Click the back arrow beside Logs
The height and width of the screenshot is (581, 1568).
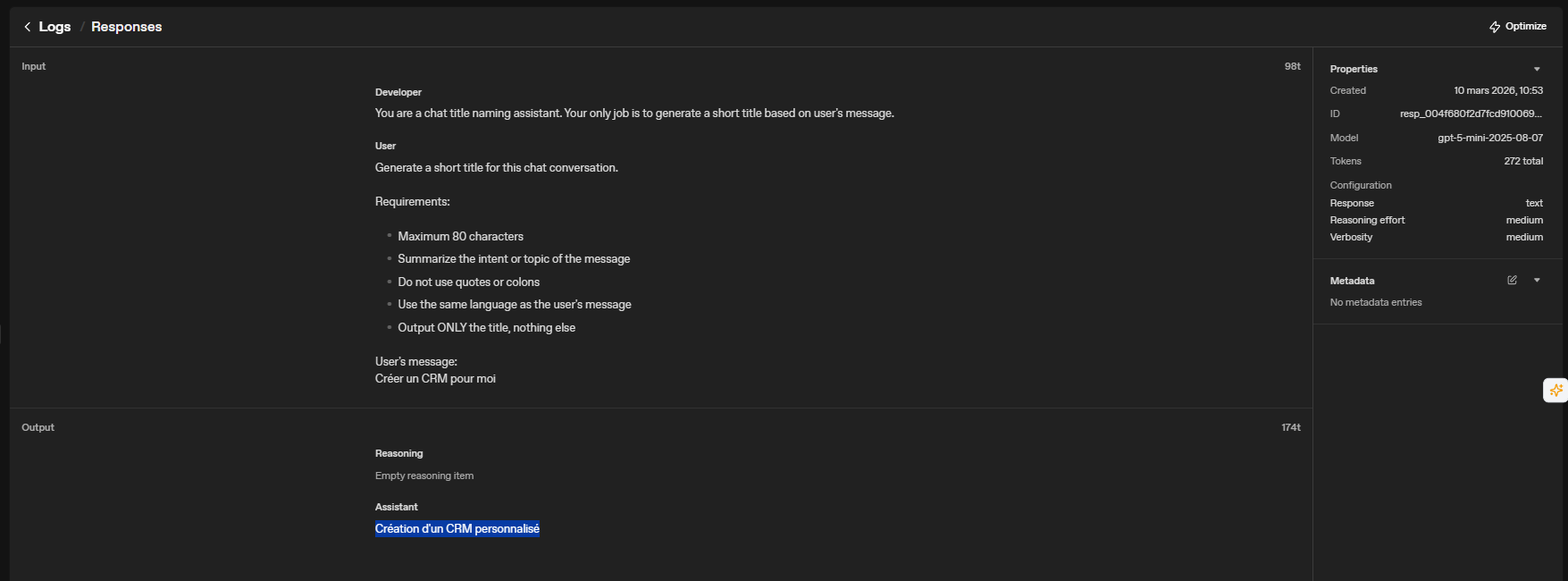(x=27, y=27)
